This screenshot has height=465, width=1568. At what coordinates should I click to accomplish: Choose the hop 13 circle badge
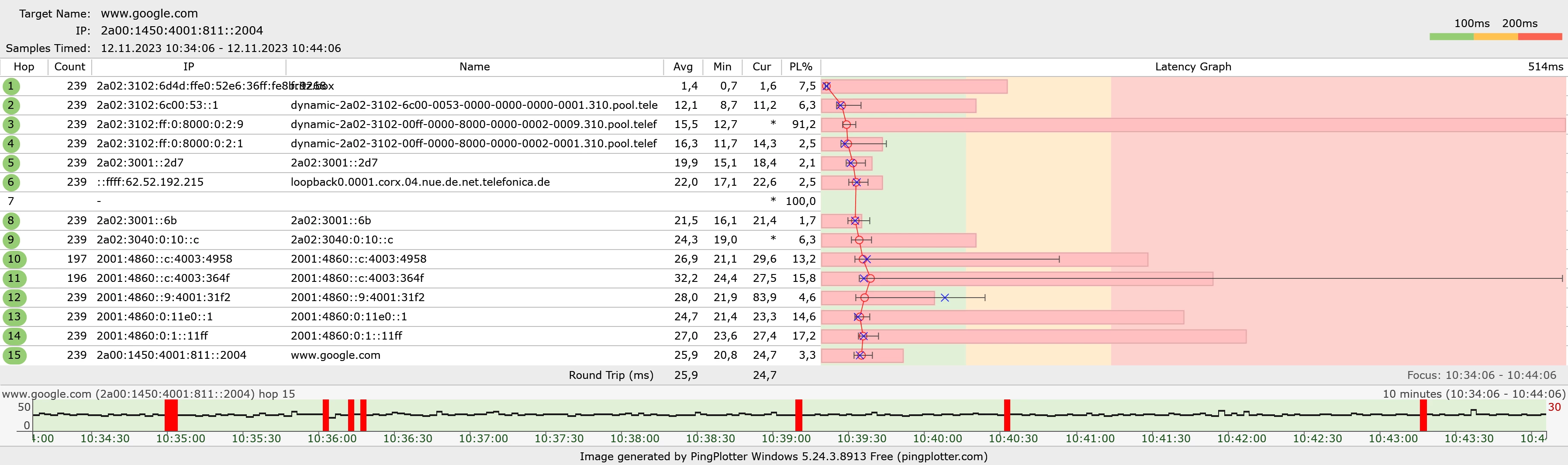(x=14, y=316)
